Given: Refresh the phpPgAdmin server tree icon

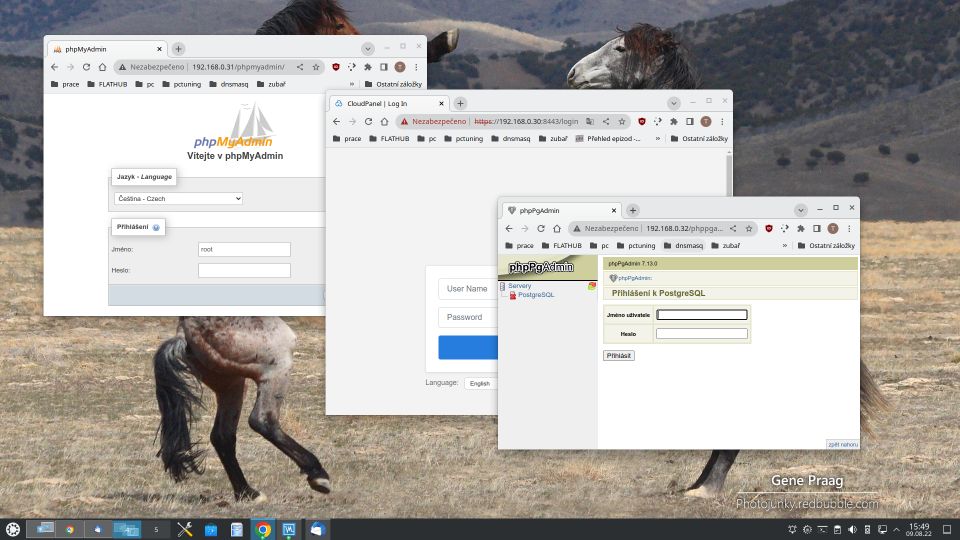Looking at the screenshot, I should click(x=591, y=286).
